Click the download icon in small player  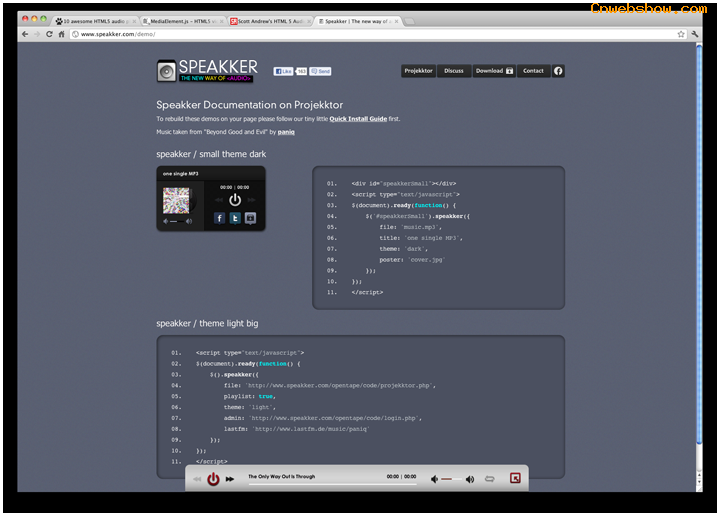(x=250, y=218)
